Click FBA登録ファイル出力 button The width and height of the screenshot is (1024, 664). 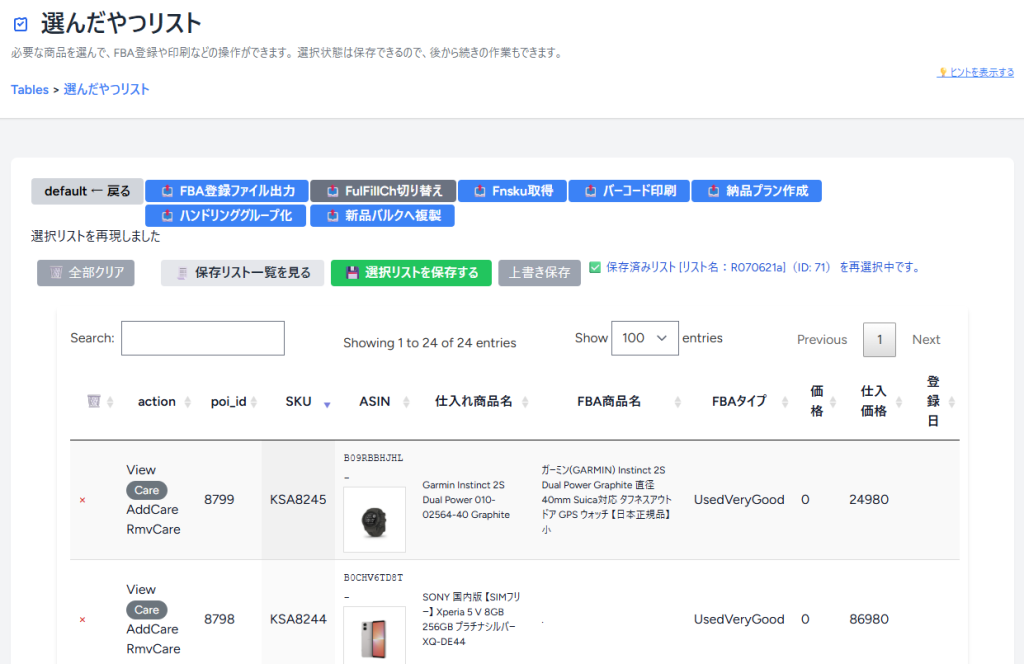pos(225,191)
